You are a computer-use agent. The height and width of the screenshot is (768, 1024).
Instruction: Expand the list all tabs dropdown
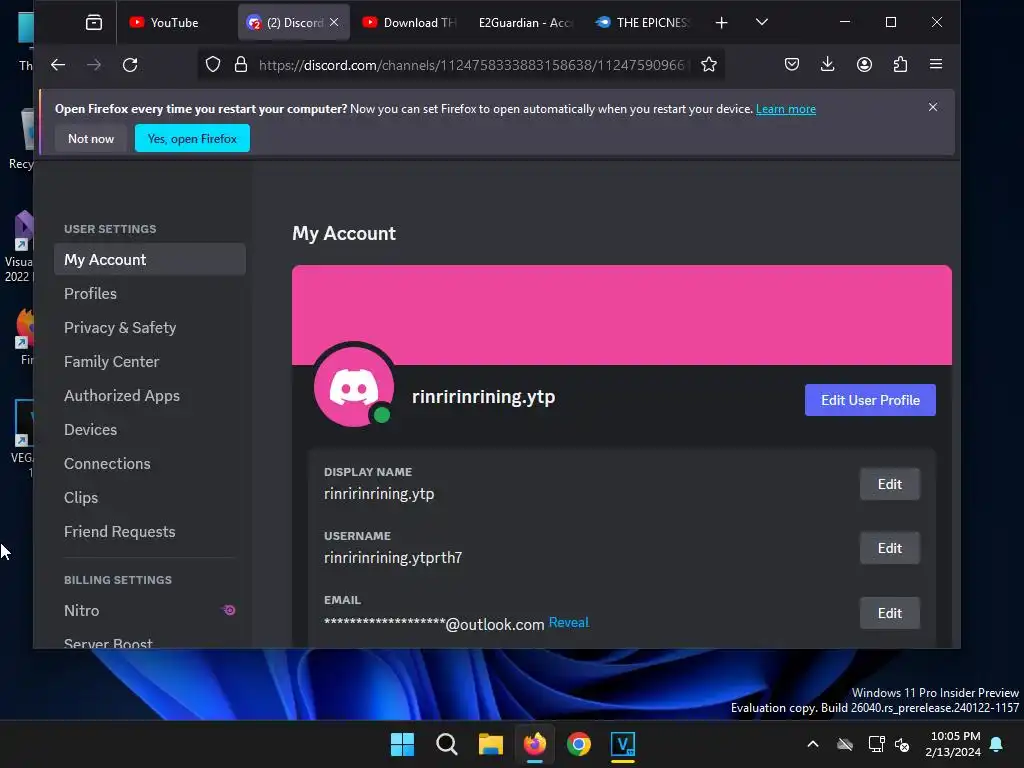point(761,22)
